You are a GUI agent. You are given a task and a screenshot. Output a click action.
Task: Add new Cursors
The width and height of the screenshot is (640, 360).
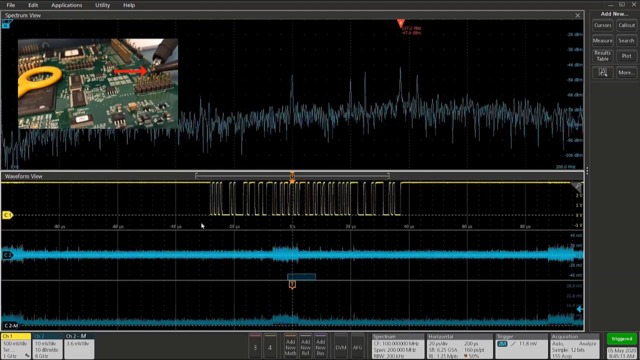[602, 25]
